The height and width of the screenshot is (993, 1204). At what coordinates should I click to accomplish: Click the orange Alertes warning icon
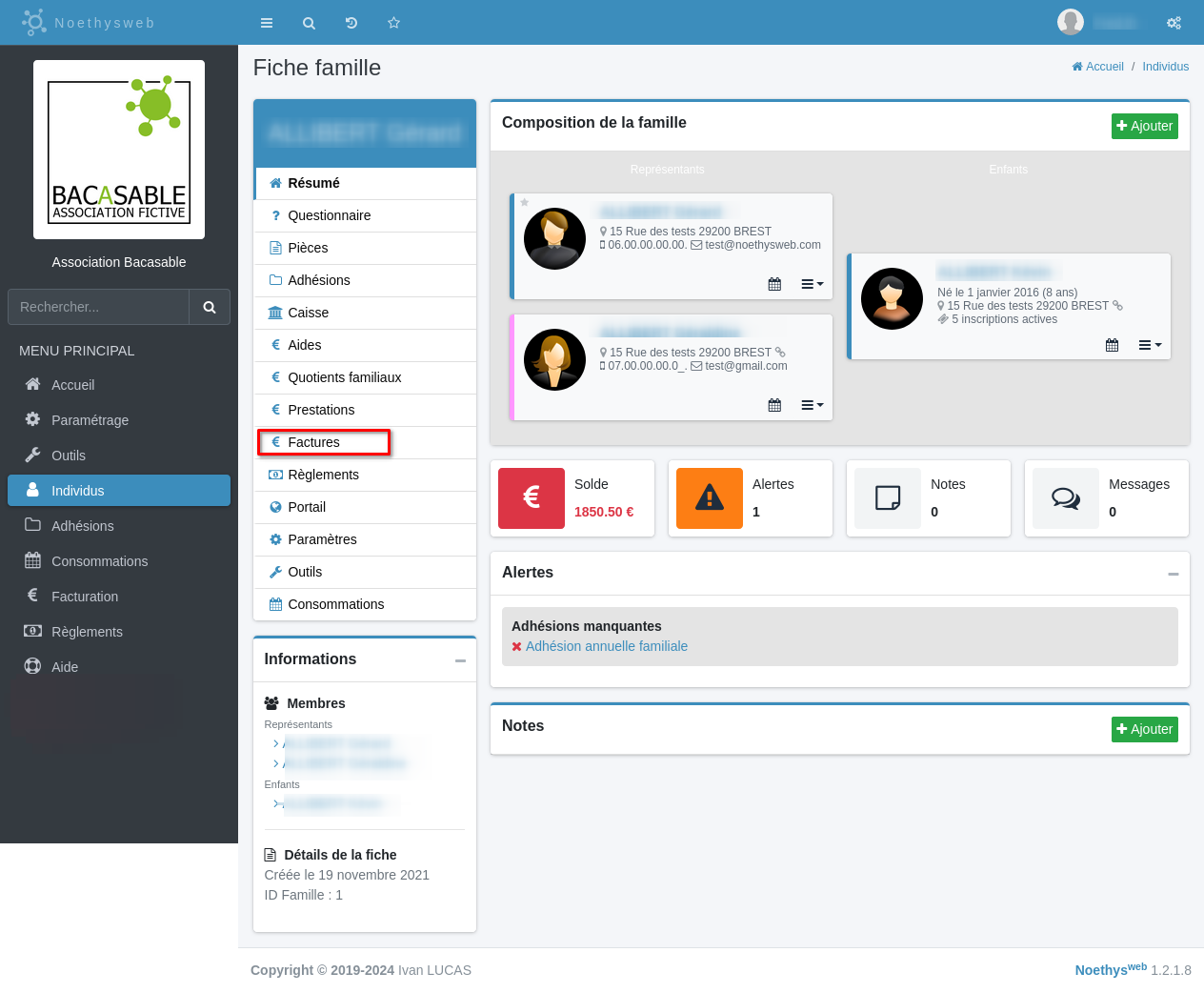pyautogui.click(x=710, y=497)
